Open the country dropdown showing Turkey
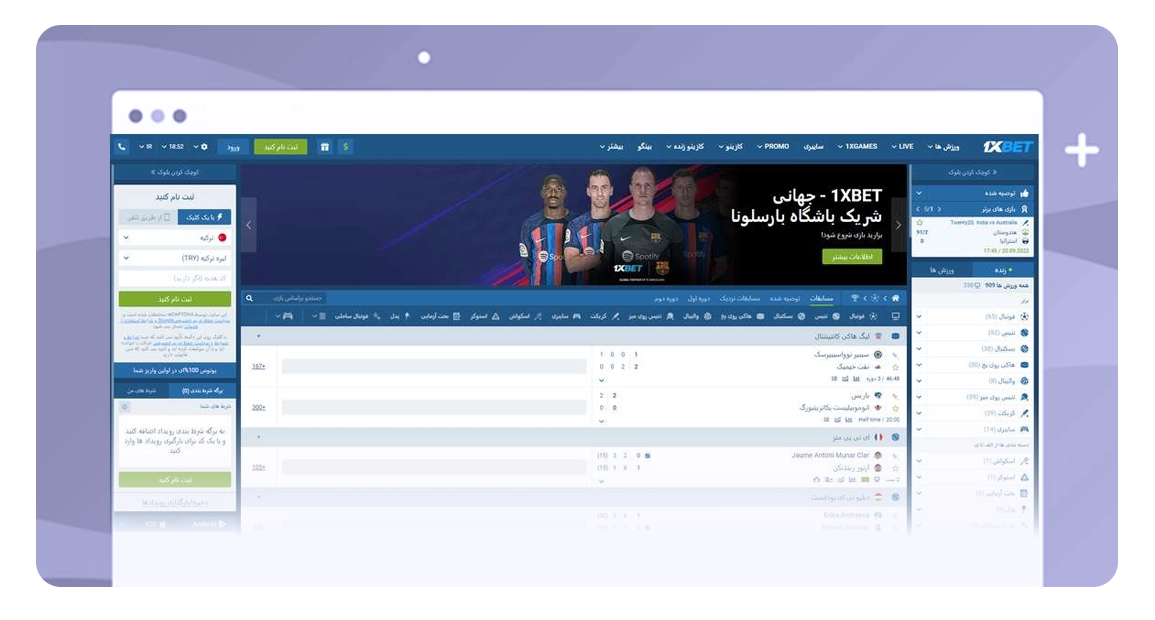The image size is (1155, 620). (174, 238)
